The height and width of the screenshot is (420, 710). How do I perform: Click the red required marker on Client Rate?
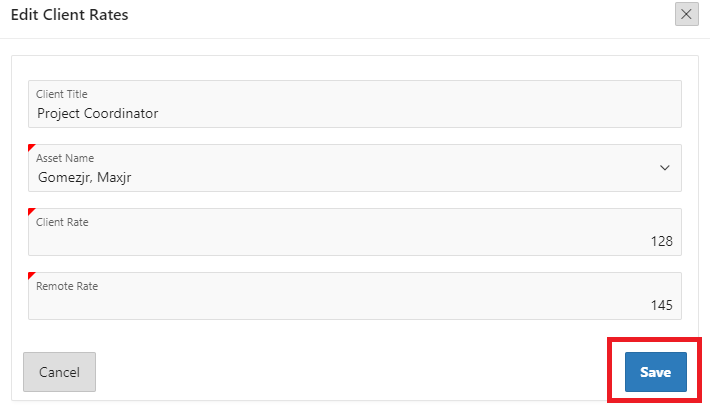pyautogui.click(x=31, y=212)
